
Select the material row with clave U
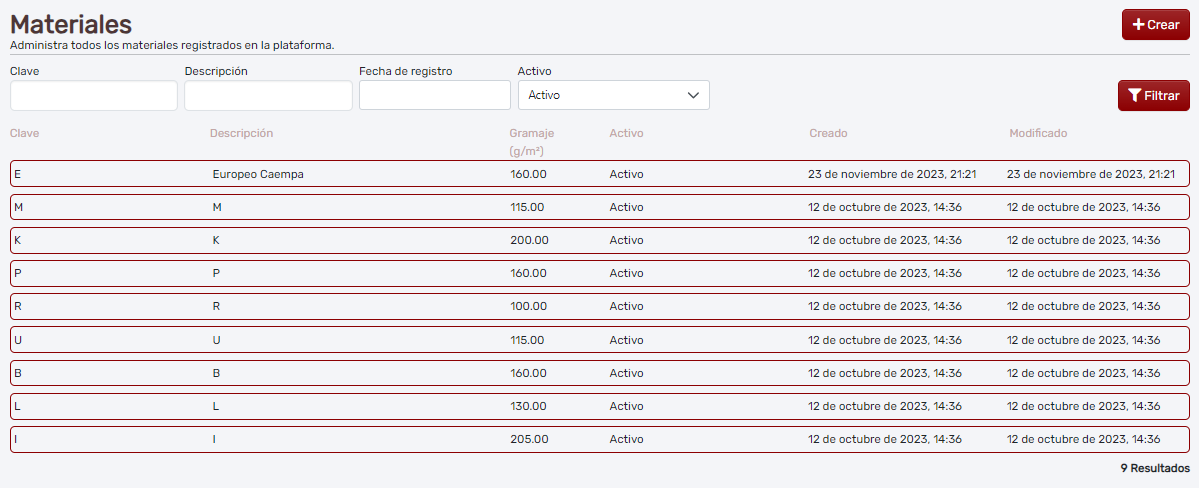click(600, 340)
